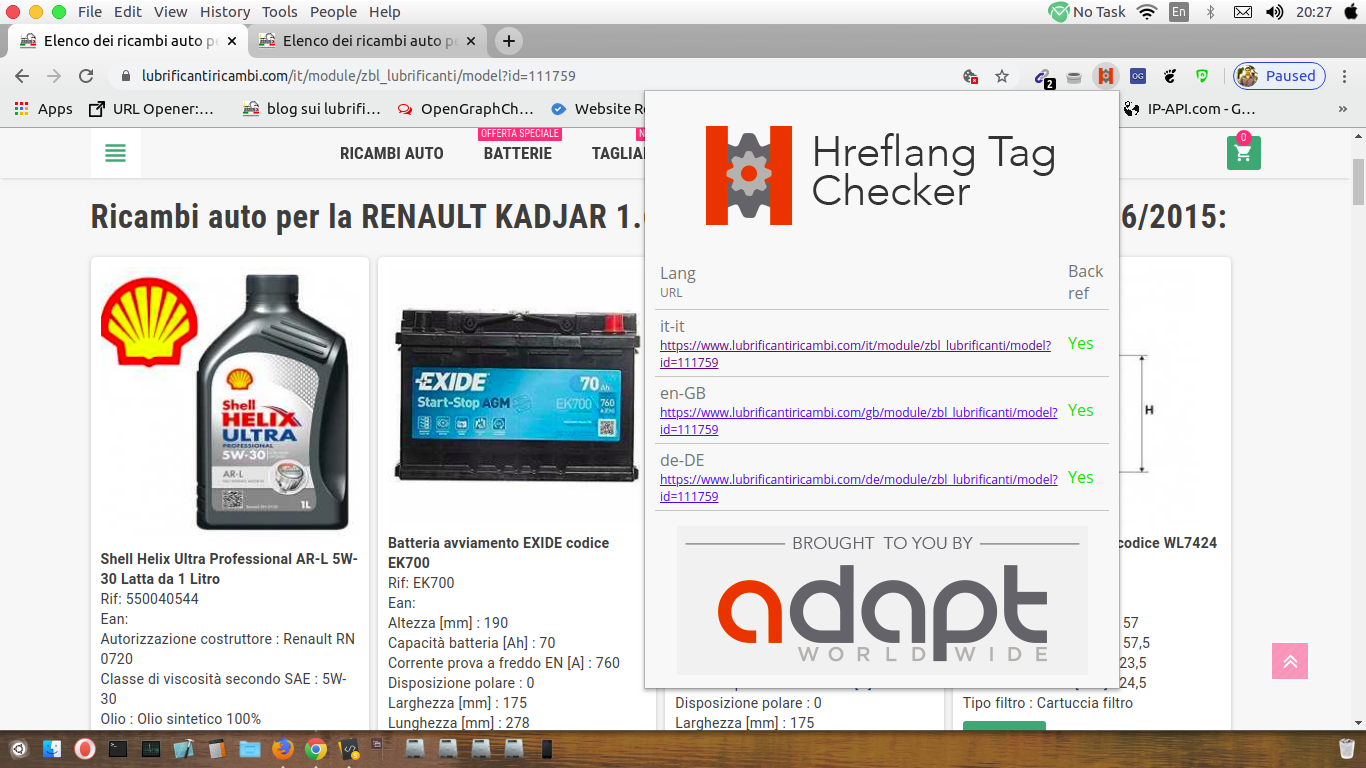Open the Ubuntu launcher icon in dock

[x=18, y=748]
